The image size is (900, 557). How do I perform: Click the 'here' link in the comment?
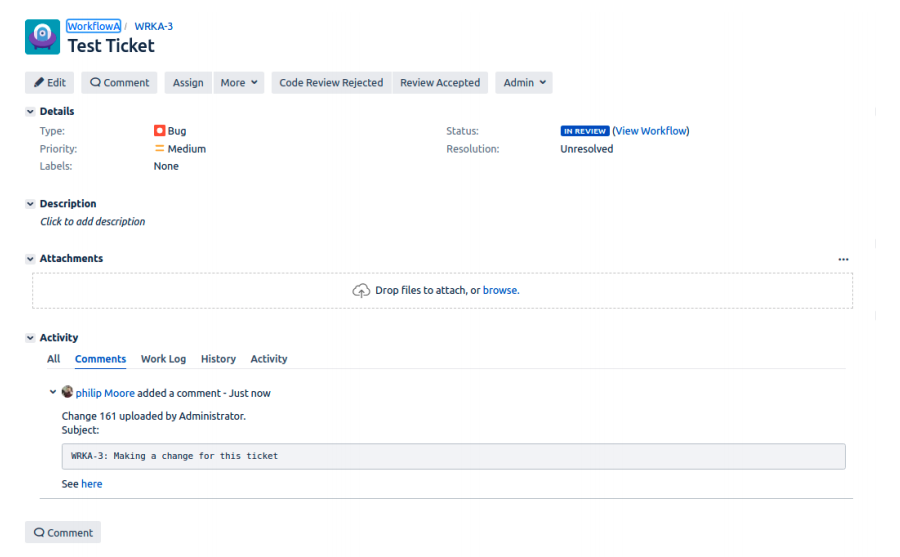pyautogui.click(x=92, y=484)
